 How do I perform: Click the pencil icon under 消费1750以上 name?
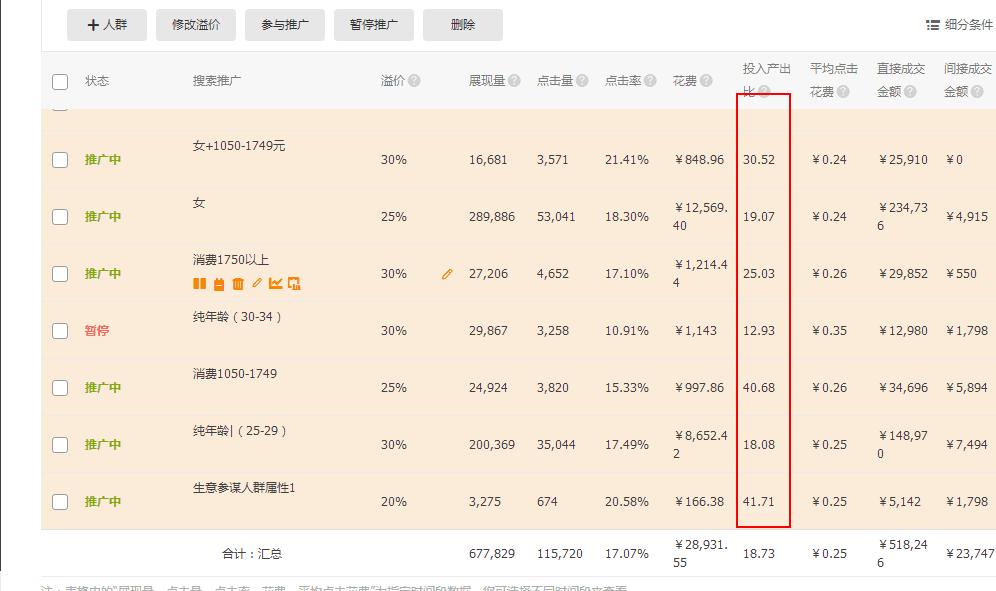(257, 284)
